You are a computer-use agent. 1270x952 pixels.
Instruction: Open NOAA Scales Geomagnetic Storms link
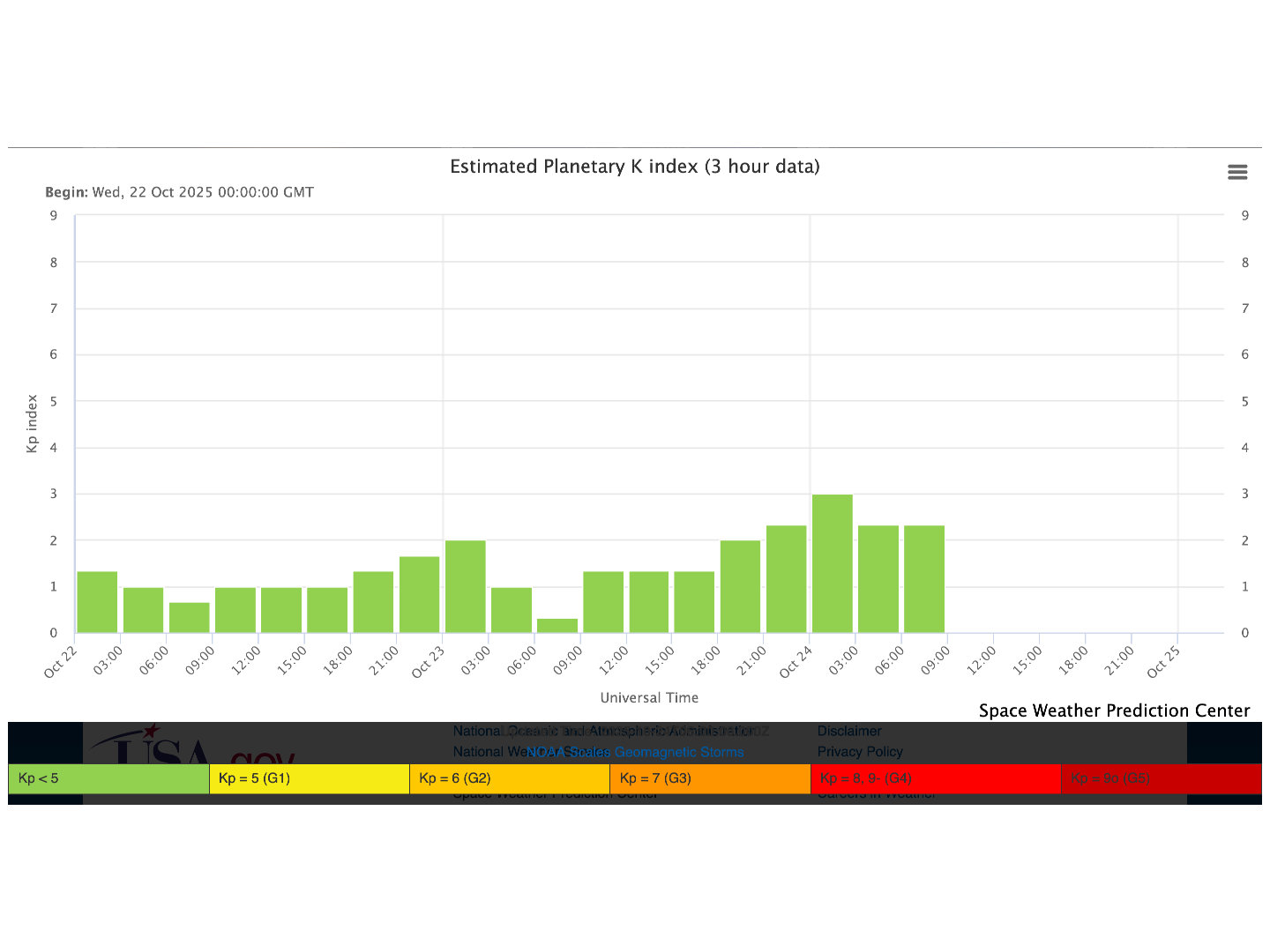point(635,752)
